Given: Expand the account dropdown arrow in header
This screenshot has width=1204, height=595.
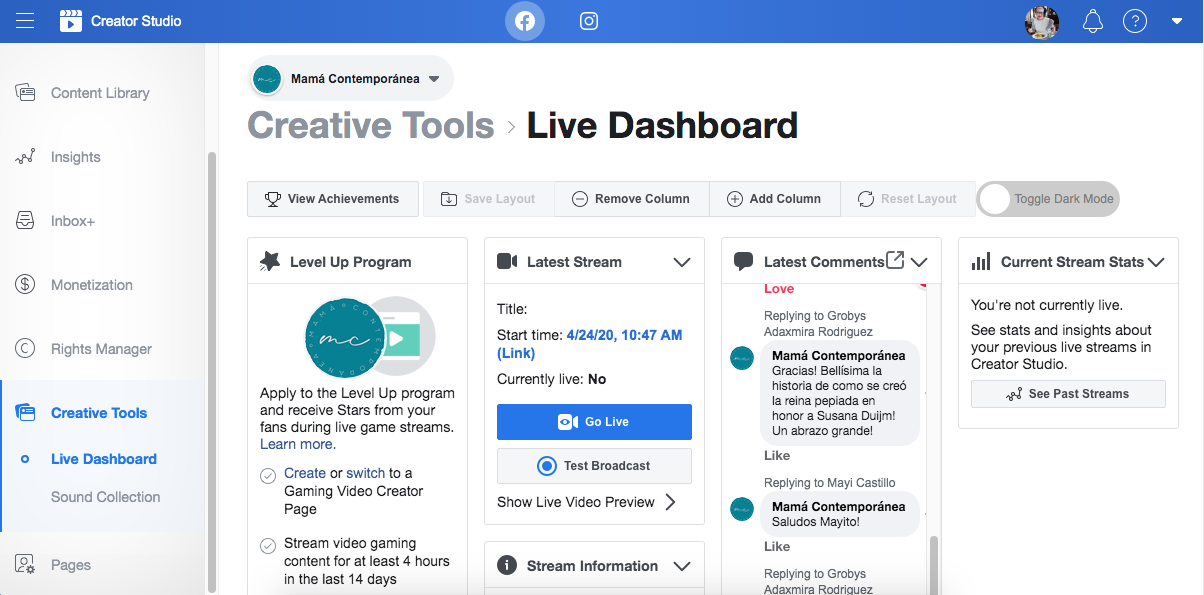Looking at the screenshot, I should tap(1176, 21).
